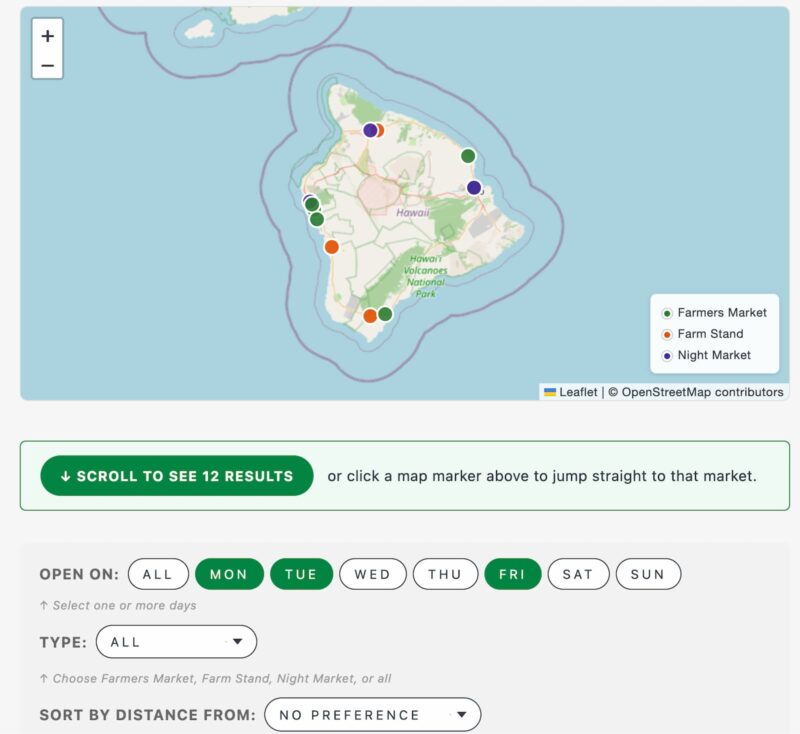
Task: Enable the WED day filter
Action: coord(373,574)
